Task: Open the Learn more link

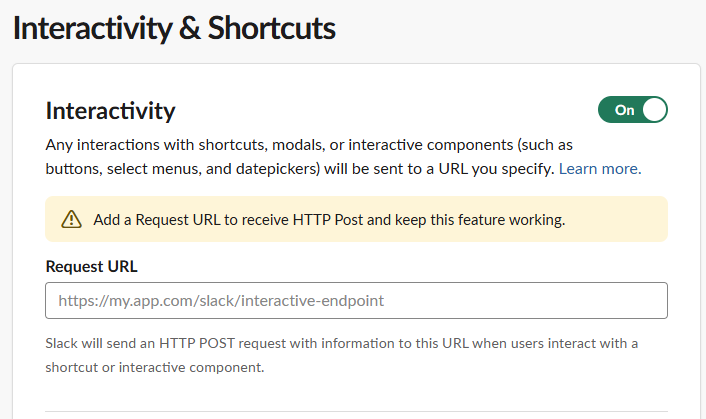Action: click(x=600, y=169)
